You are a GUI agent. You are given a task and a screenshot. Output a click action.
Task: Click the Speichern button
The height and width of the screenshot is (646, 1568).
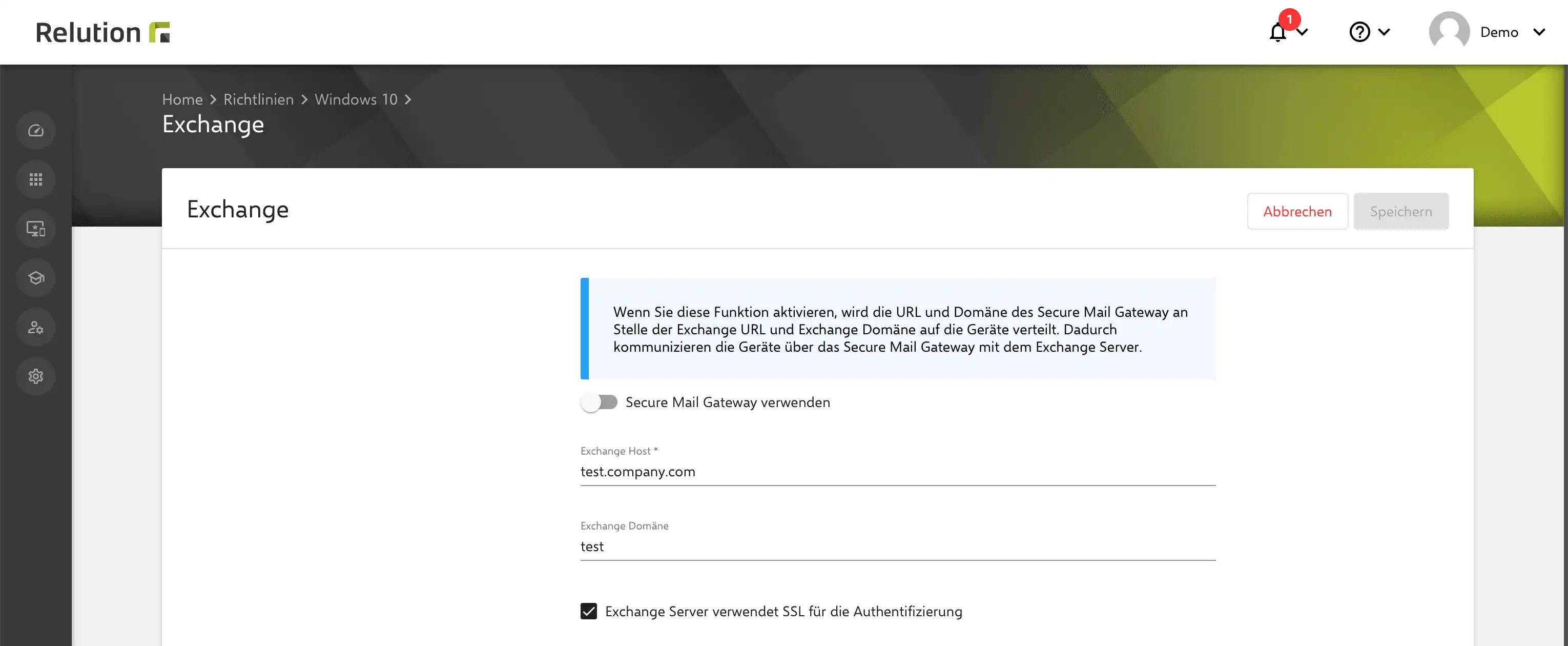point(1400,211)
